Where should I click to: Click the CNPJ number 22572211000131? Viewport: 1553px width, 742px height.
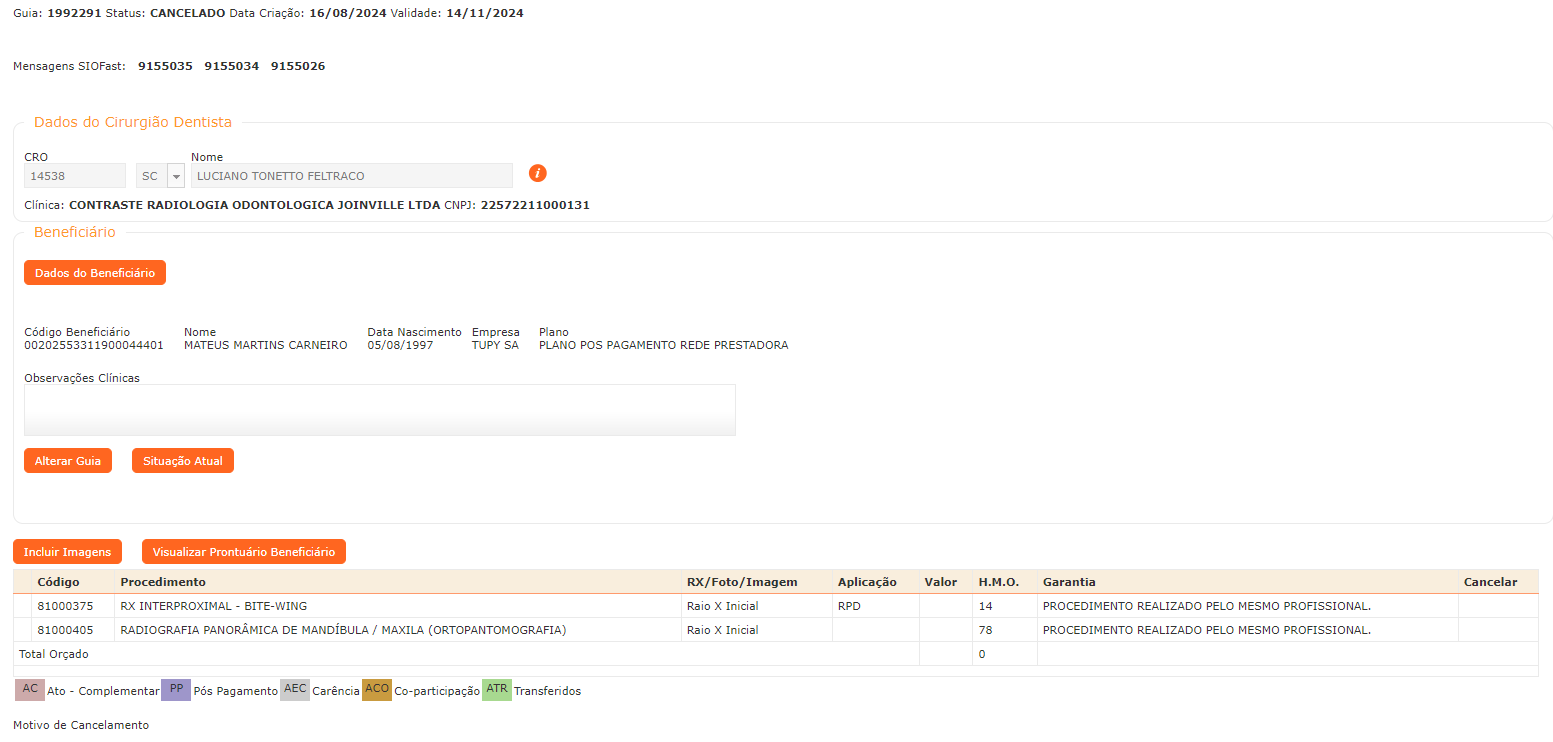click(535, 205)
